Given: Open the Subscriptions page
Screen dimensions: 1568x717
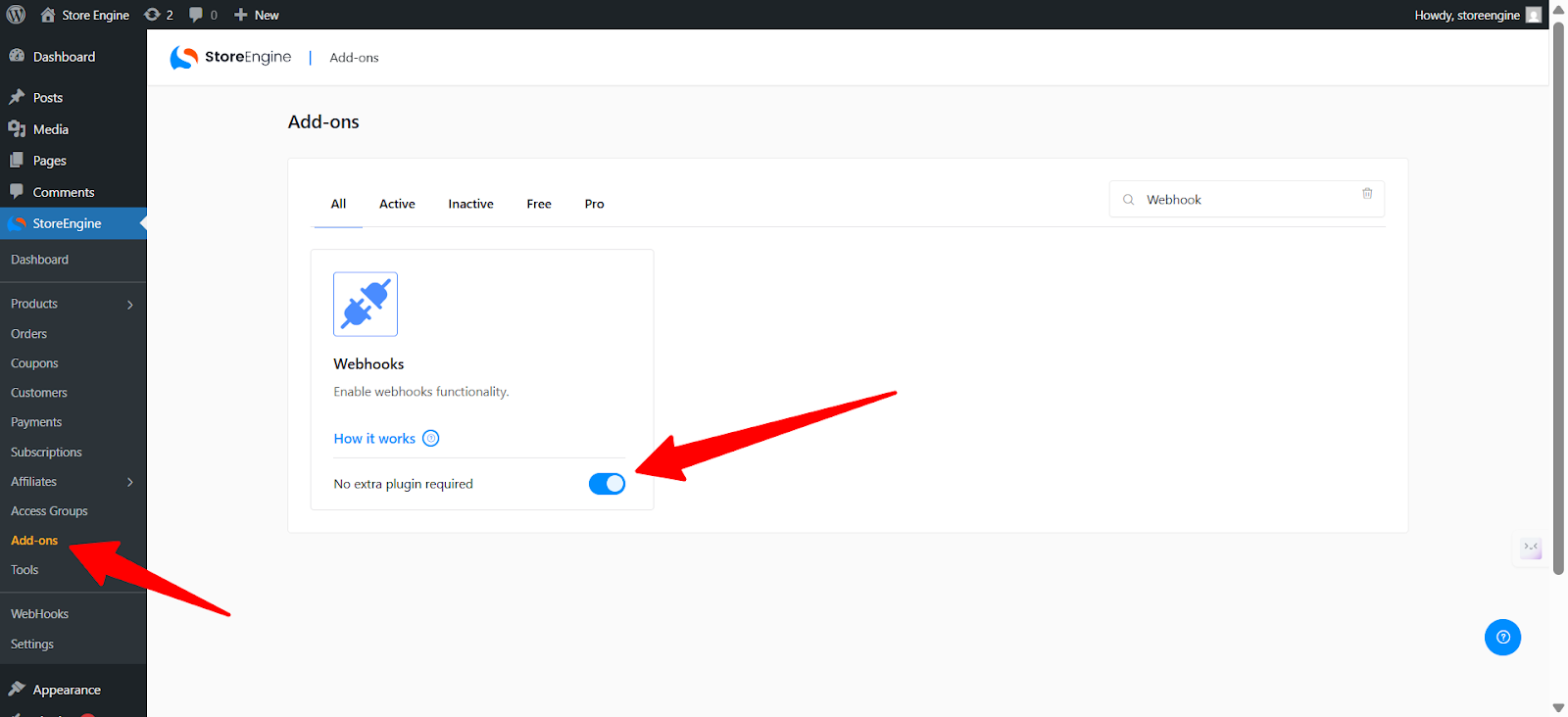Looking at the screenshot, I should 46,453.
